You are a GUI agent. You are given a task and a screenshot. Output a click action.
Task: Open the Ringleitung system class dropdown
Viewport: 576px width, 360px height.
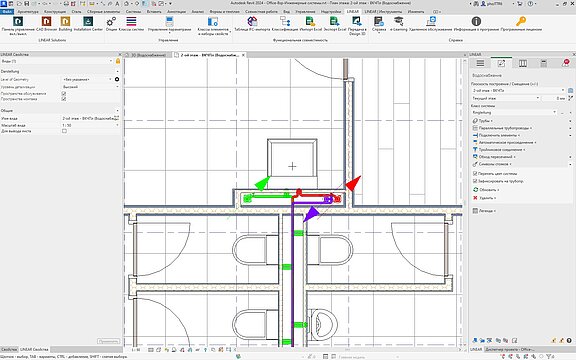tap(514, 112)
